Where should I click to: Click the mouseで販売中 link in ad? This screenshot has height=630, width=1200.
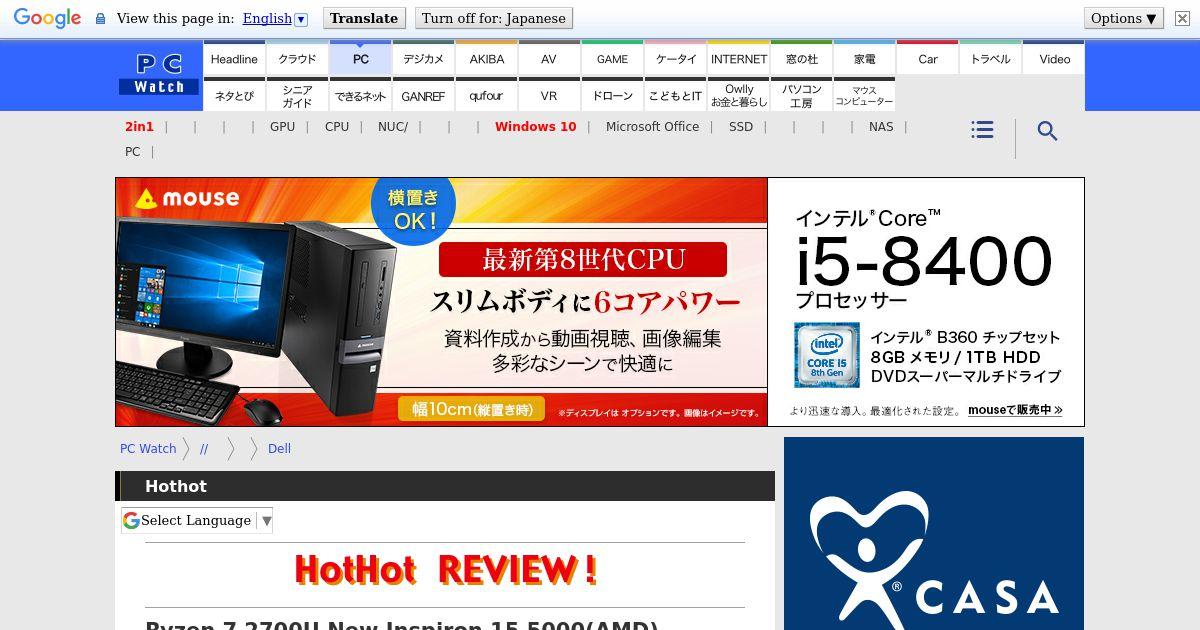tap(1015, 410)
